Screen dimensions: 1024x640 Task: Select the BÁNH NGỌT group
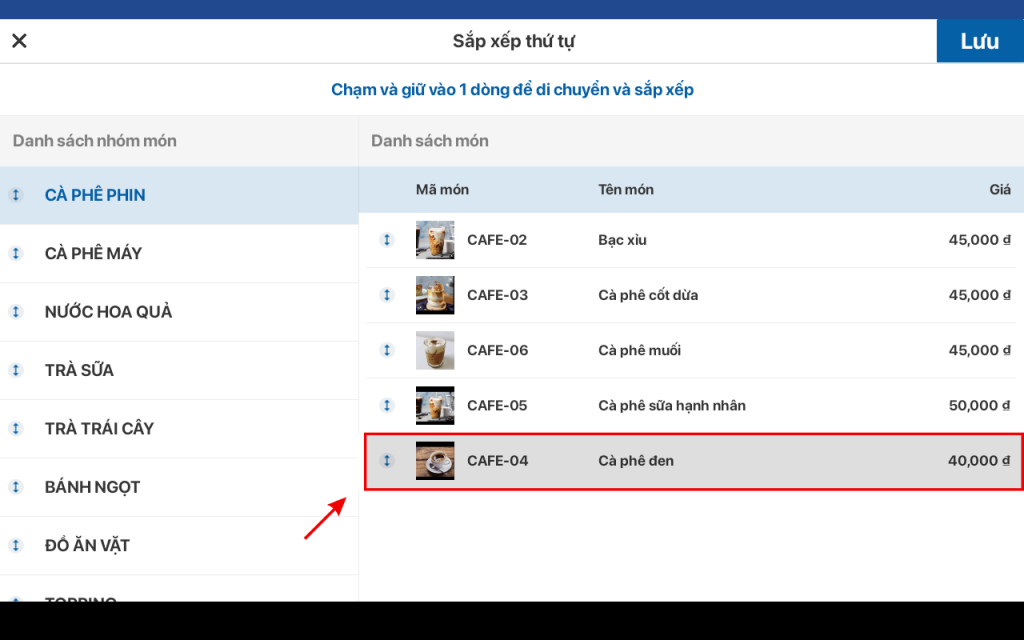(x=92, y=487)
